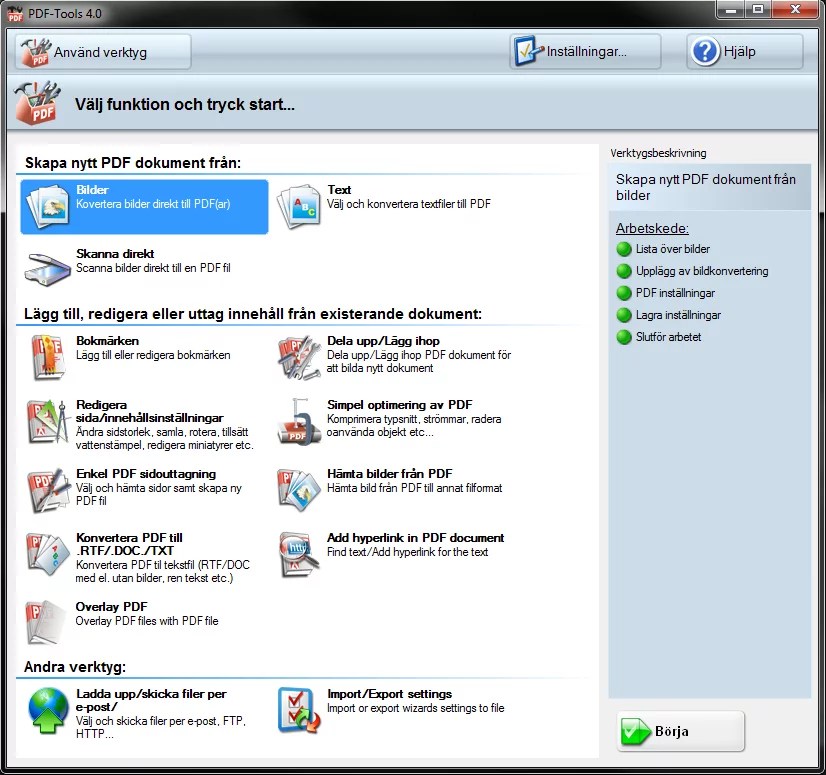The image size is (826, 775).
Task: Click Upplägg av bildkonvertering step
Action: [x=702, y=271]
